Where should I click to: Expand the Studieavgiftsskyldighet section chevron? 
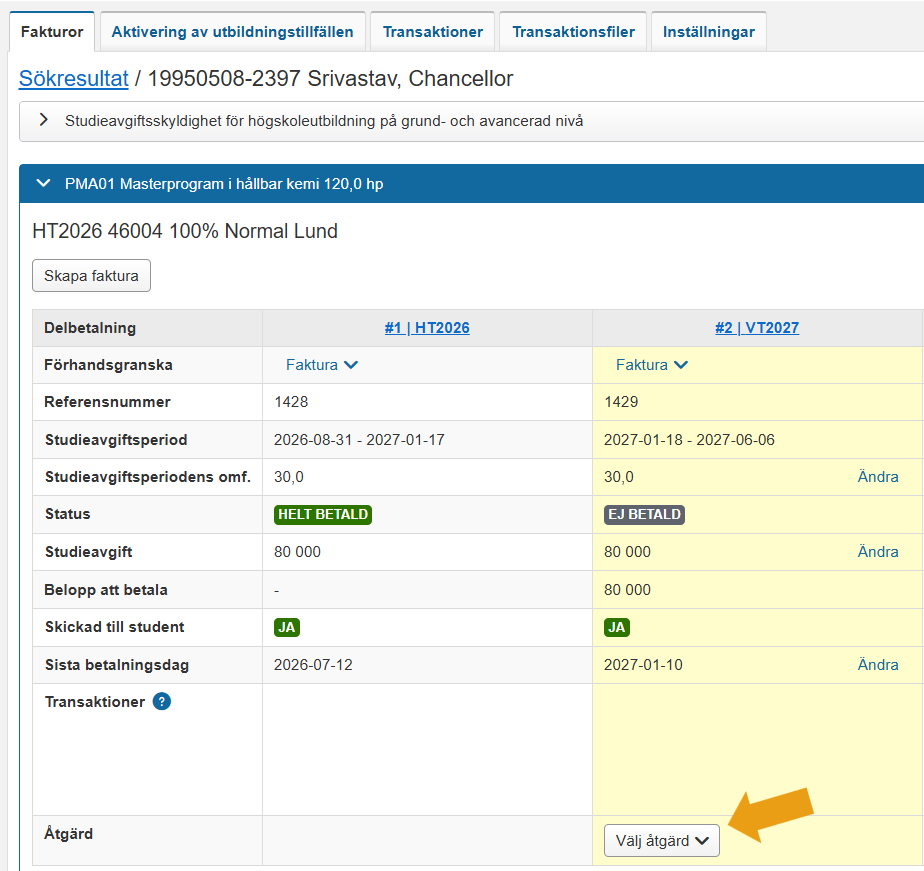(x=43, y=120)
